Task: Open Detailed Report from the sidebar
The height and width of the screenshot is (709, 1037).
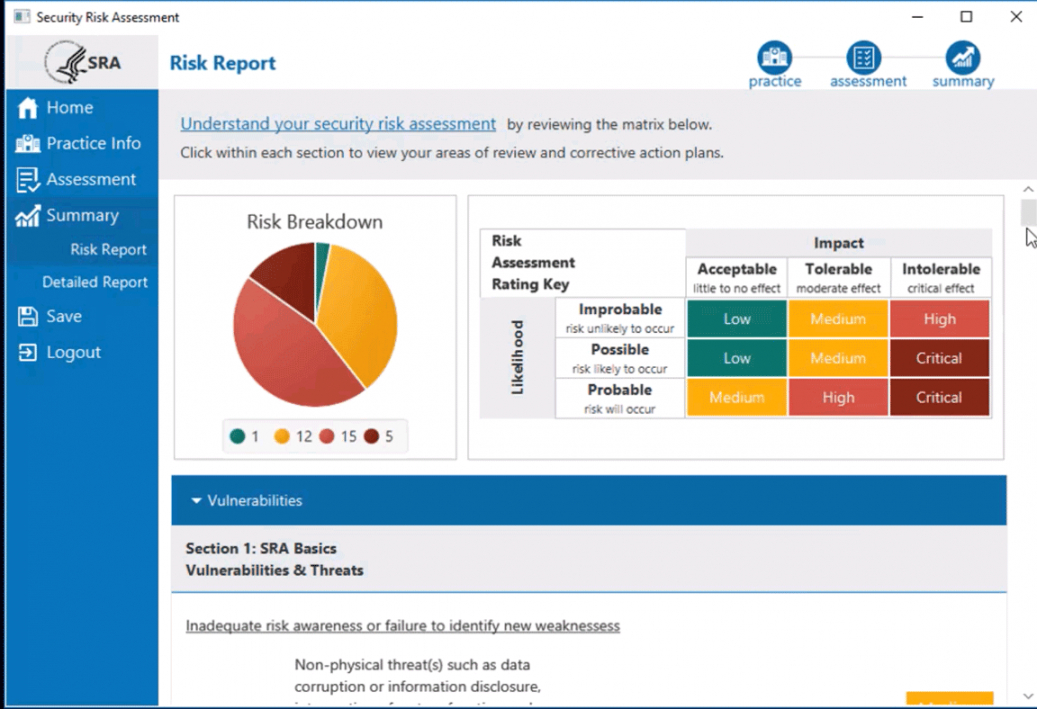Action: coord(95,283)
